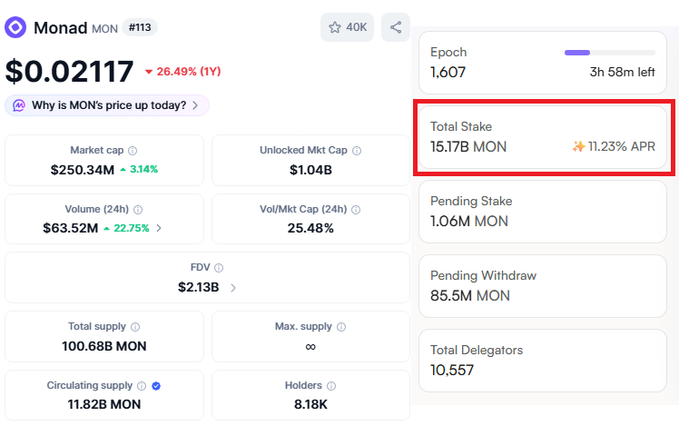Click the $0.02117 price value

click(x=69, y=71)
